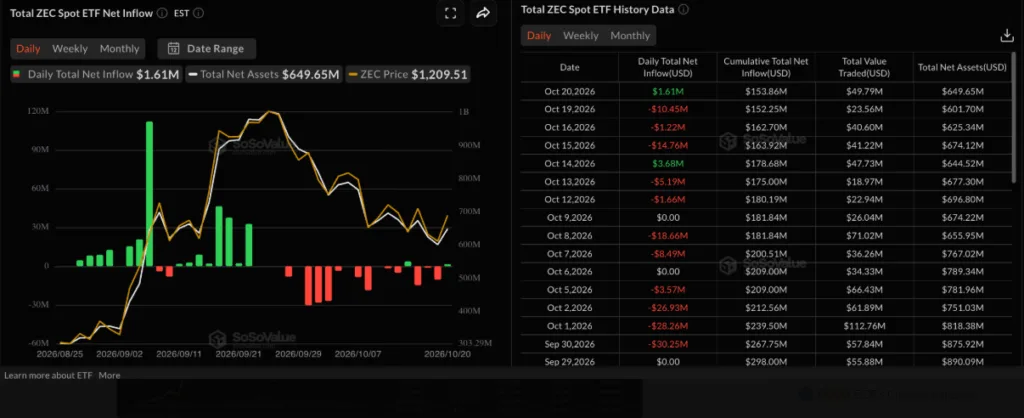
Task: Download history data with the download icon
Action: (x=1006, y=36)
